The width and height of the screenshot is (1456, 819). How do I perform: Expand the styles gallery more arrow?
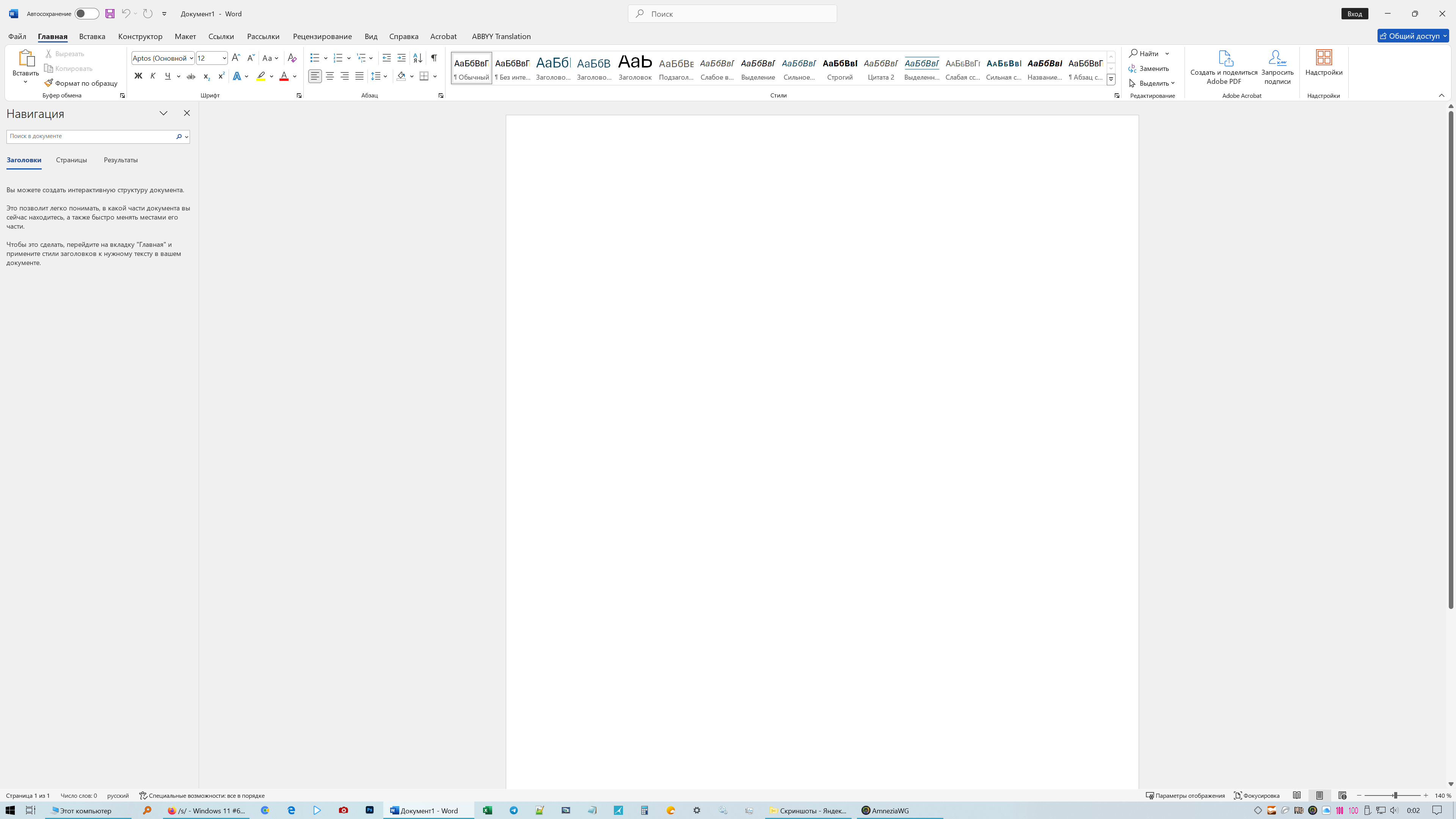[1111, 80]
